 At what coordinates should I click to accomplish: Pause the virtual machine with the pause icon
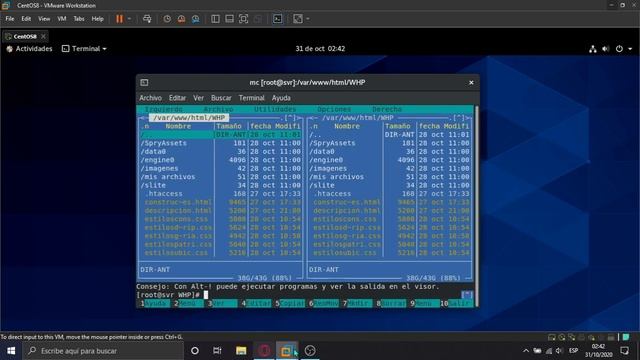point(119,19)
